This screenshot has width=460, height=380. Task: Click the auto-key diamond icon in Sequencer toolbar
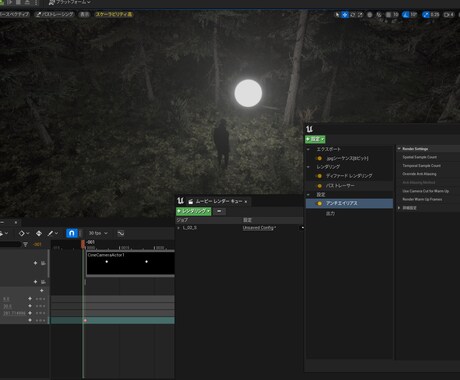click(x=39, y=233)
